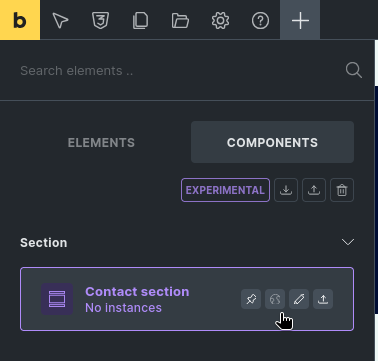Click the yellow Bricks logo
Viewport: 378px width, 361px height.
point(20,20)
